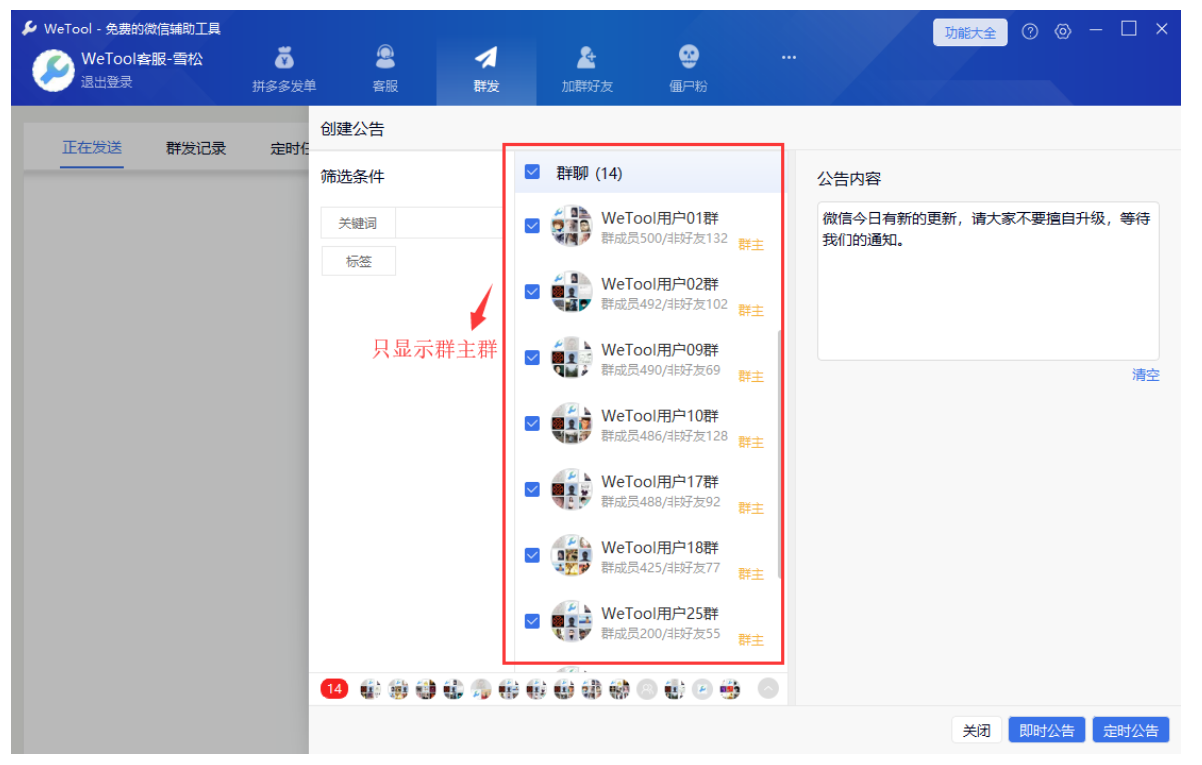Click the WeTool用户18群 group avatar
1202x765 pixels.
pyautogui.click(x=571, y=556)
